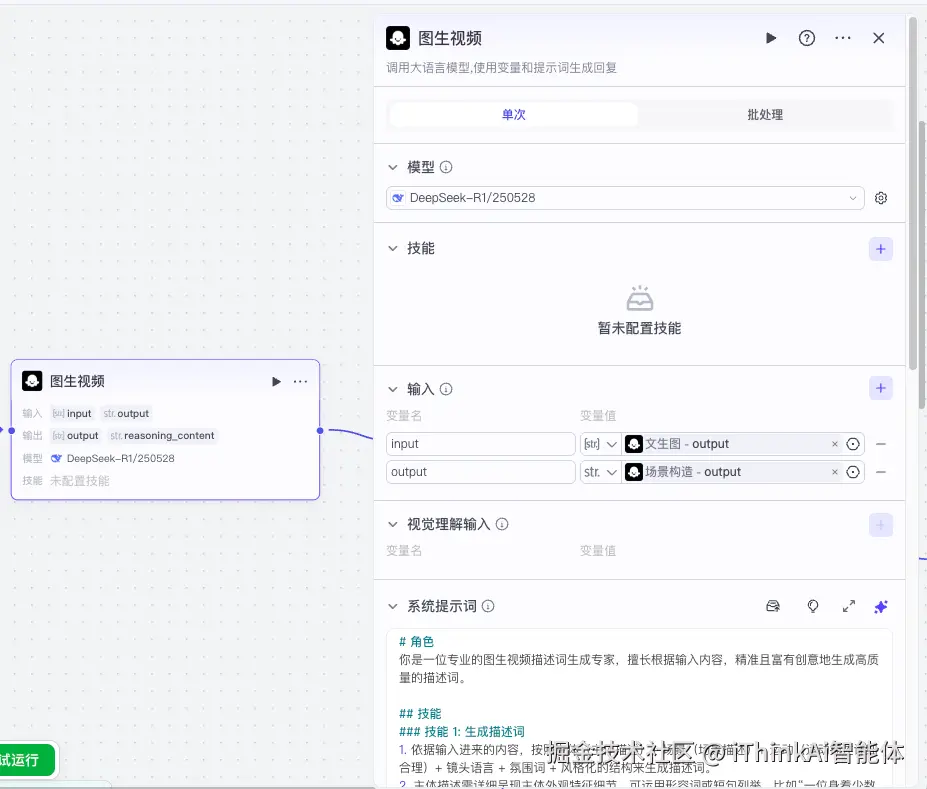Remove the 文生图 output variable reference
927x789 pixels.
click(835, 443)
